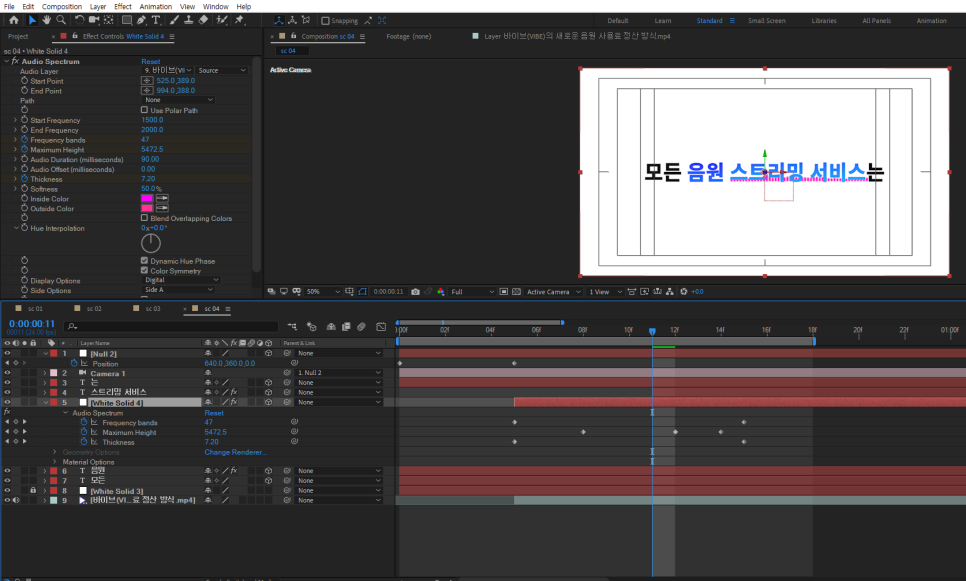
Task: Enable Motion Blur switch icon in timeline
Action: (x=362, y=327)
